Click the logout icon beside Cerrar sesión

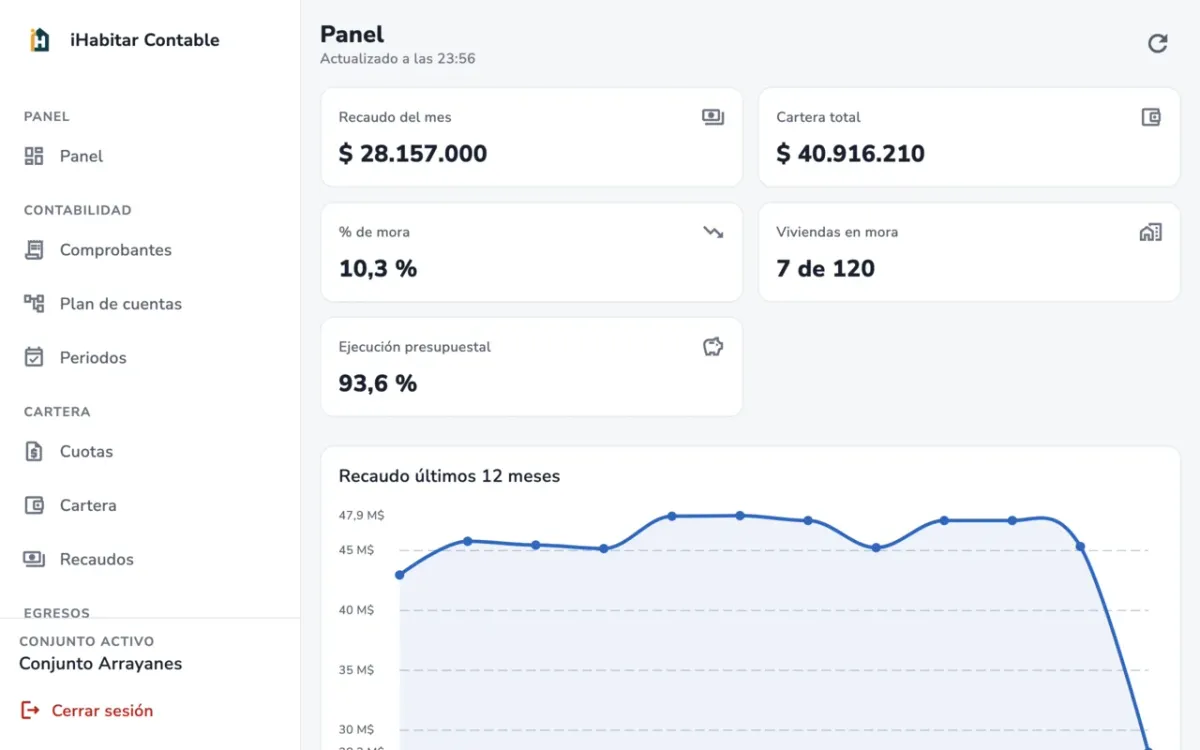tap(30, 711)
